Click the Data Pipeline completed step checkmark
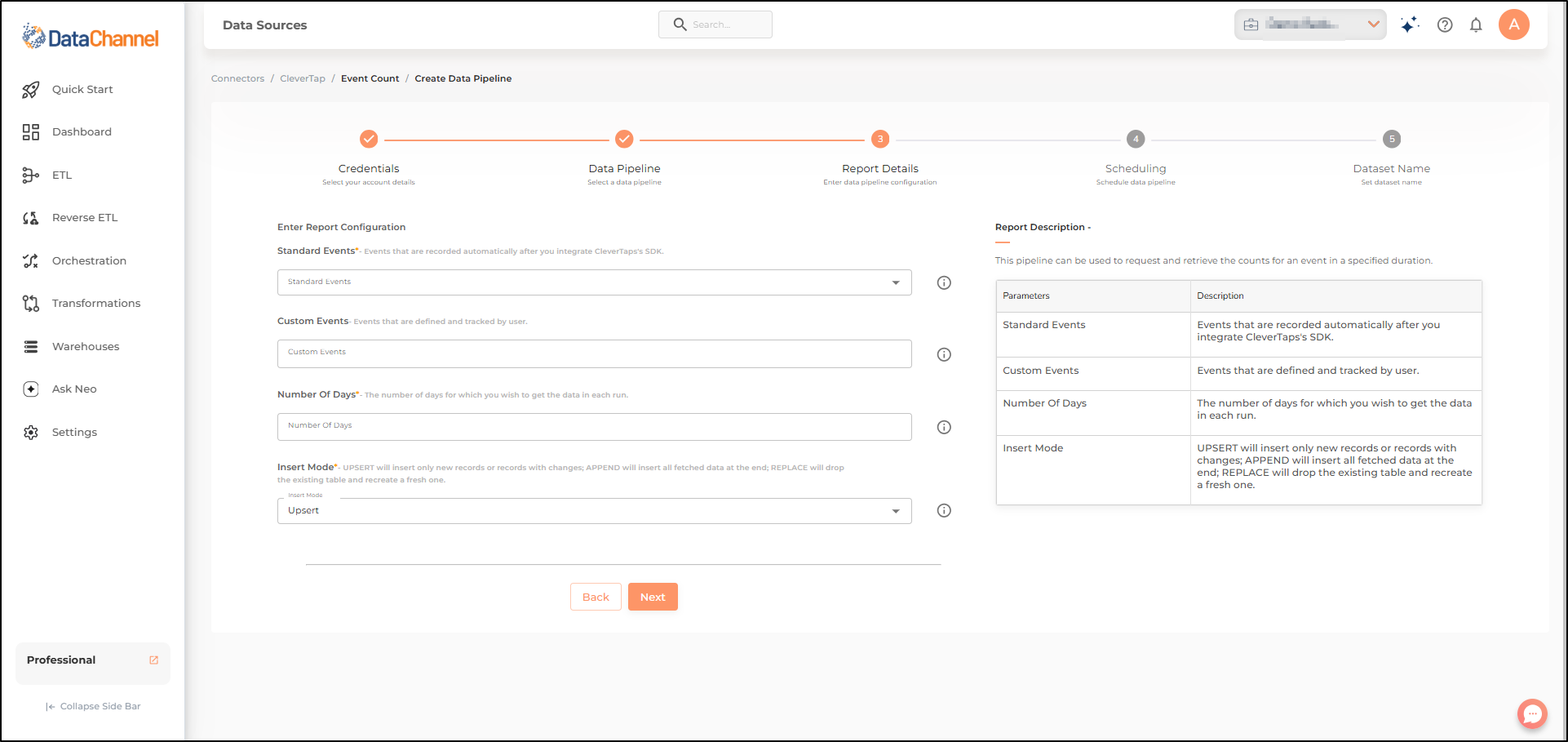 pos(624,139)
